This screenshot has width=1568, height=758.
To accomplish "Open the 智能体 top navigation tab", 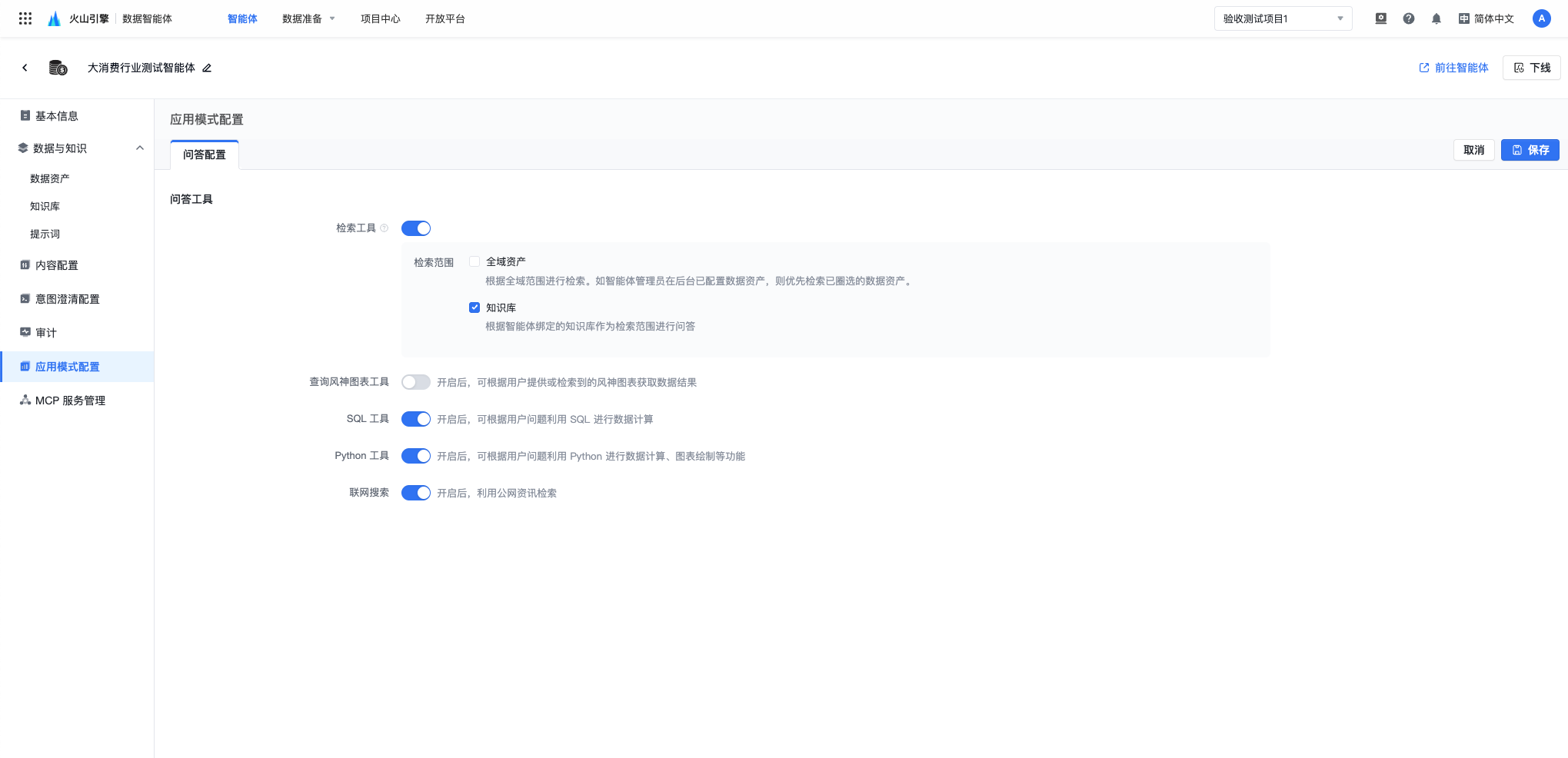I will coord(242,18).
